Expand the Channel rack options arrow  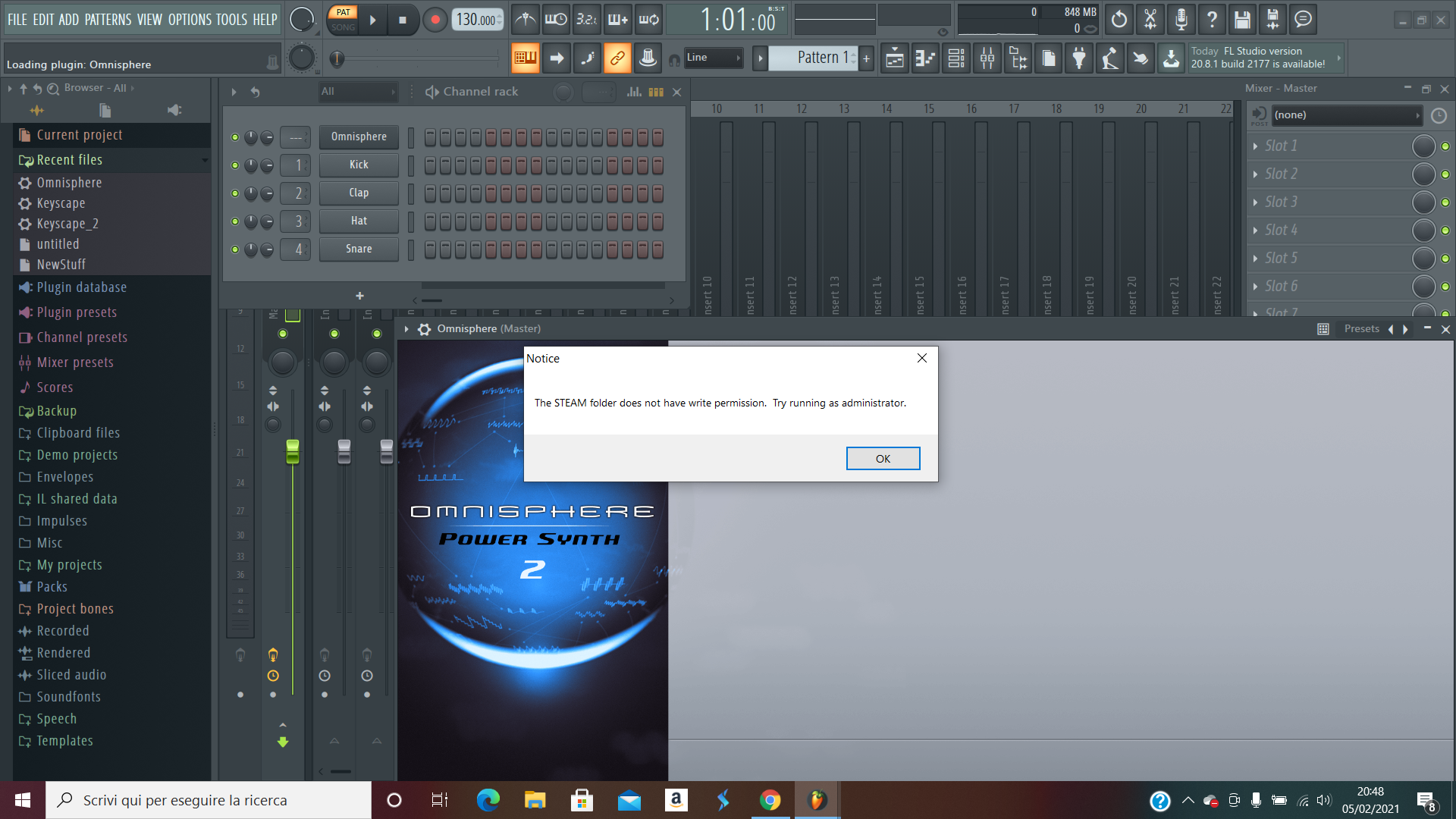pos(234,92)
